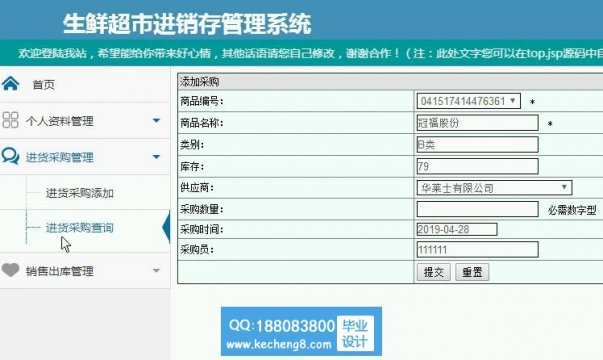
Task: Click the 库存 field showing 79
Action: [477, 166]
